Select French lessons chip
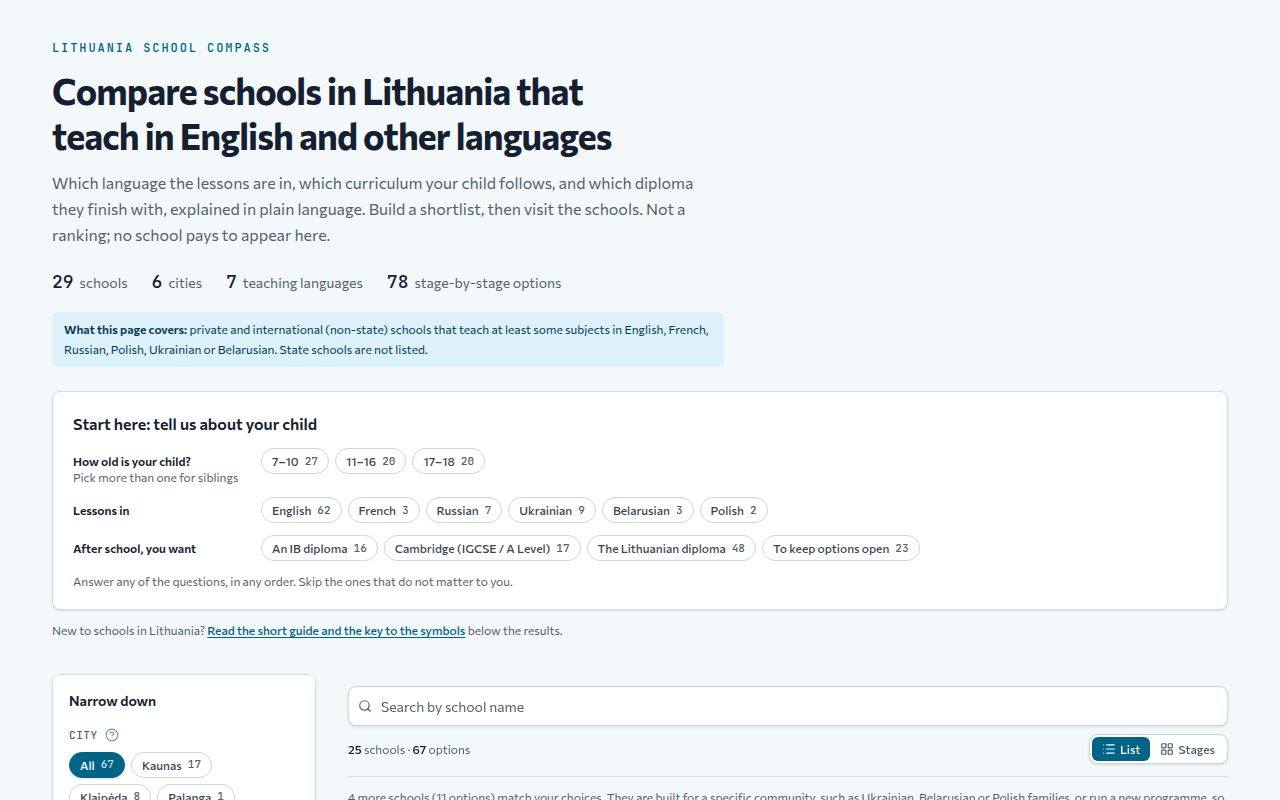1280x800 pixels. pyautogui.click(x=384, y=510)
